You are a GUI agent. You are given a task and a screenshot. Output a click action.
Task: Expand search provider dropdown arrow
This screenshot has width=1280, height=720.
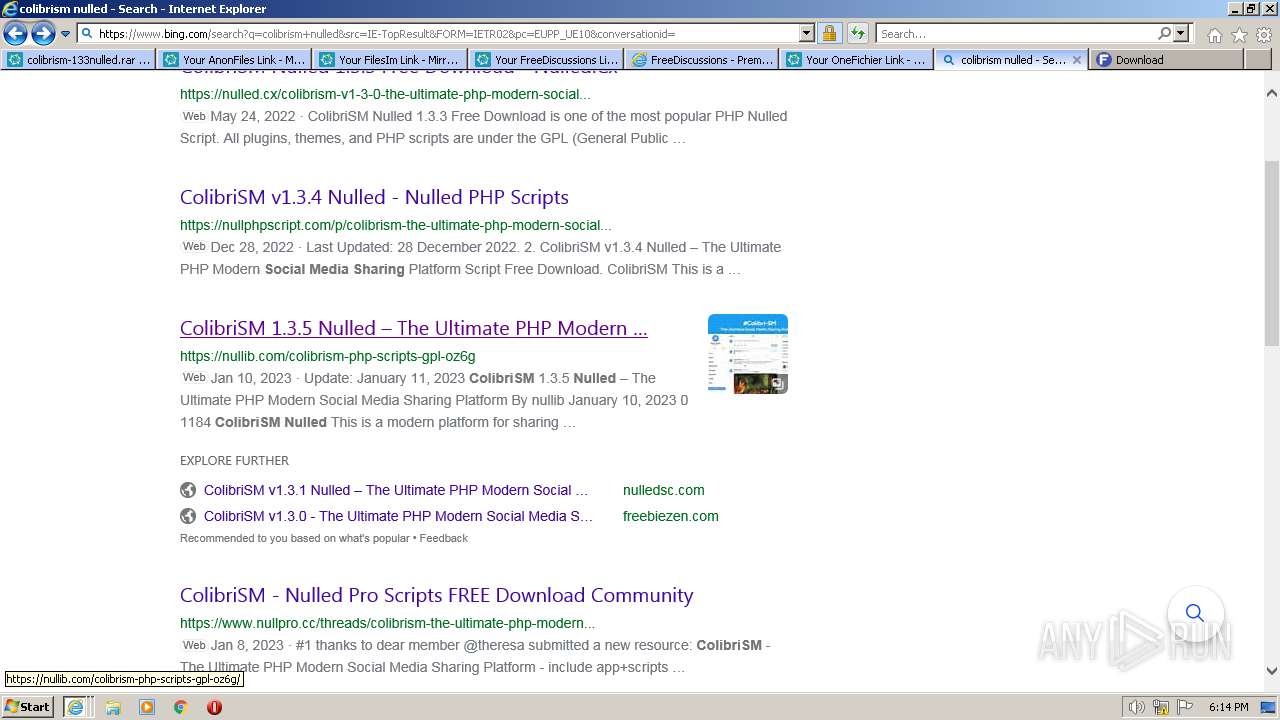[x=1181, y=34]
